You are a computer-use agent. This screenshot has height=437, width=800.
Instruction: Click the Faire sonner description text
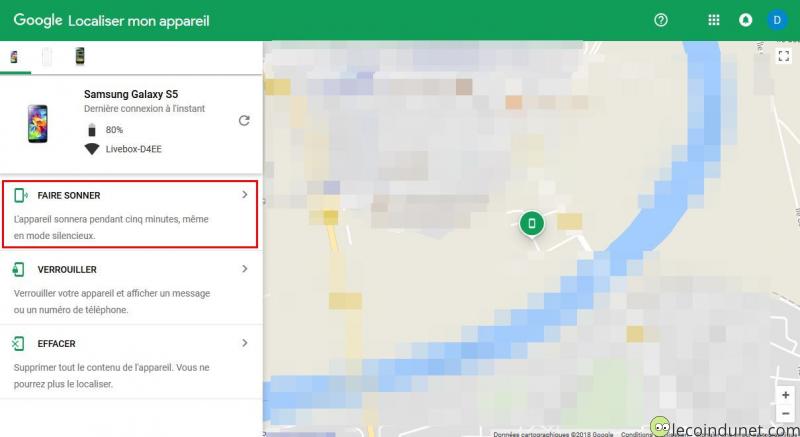[111, 227]
